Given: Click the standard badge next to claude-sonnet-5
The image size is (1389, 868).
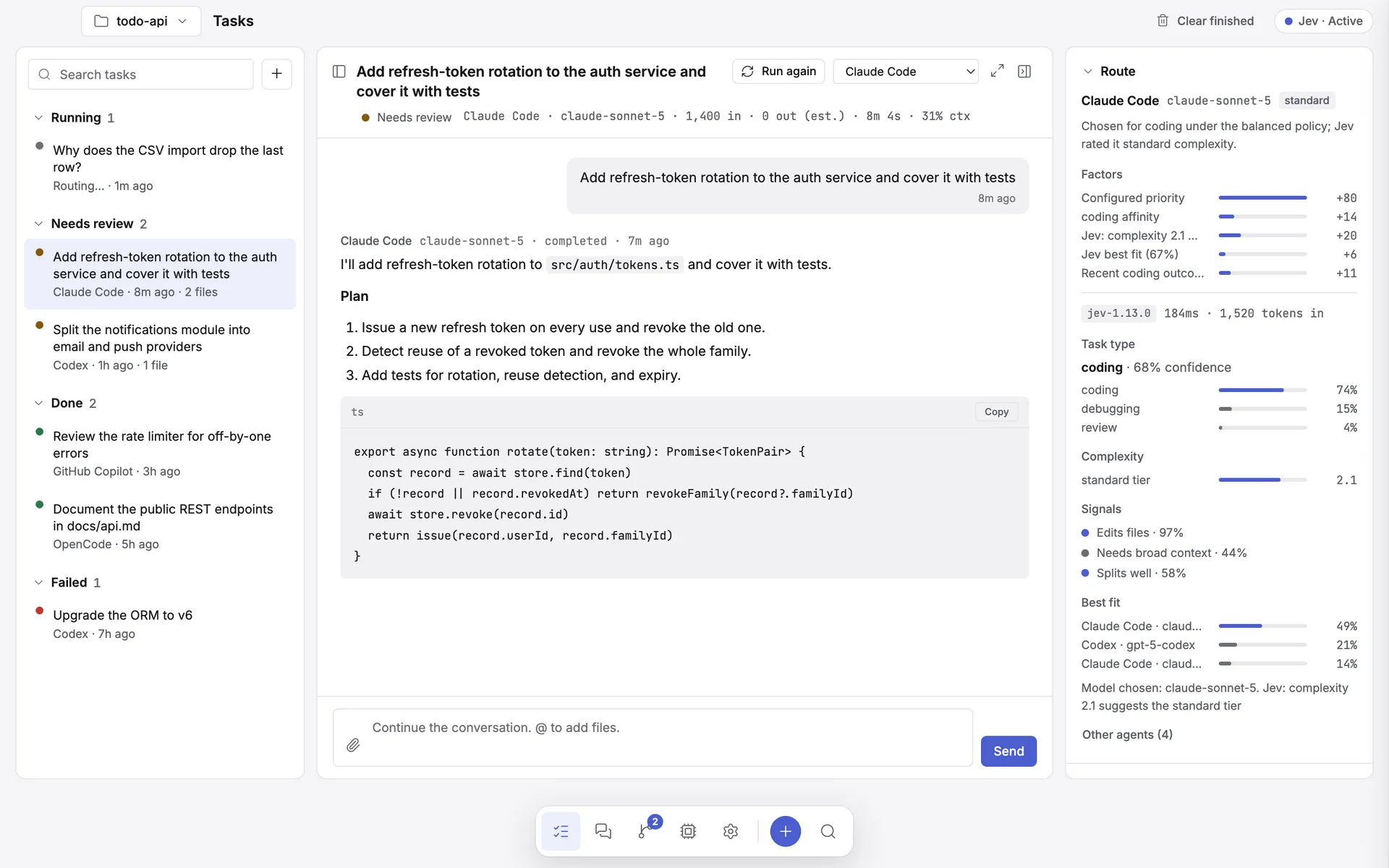Looking at the screenshot, I should [x=1307, y=101].
